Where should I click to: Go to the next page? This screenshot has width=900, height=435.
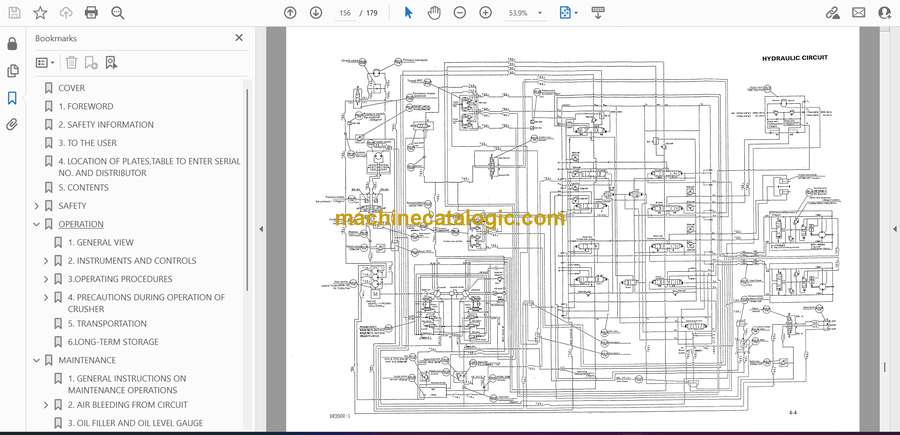click(x=316, y=13)
